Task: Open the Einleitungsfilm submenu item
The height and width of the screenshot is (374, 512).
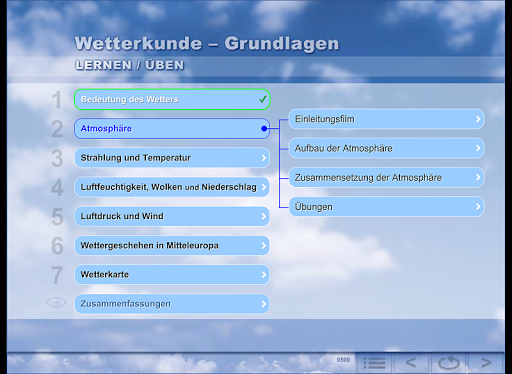Action: [386, 119]
